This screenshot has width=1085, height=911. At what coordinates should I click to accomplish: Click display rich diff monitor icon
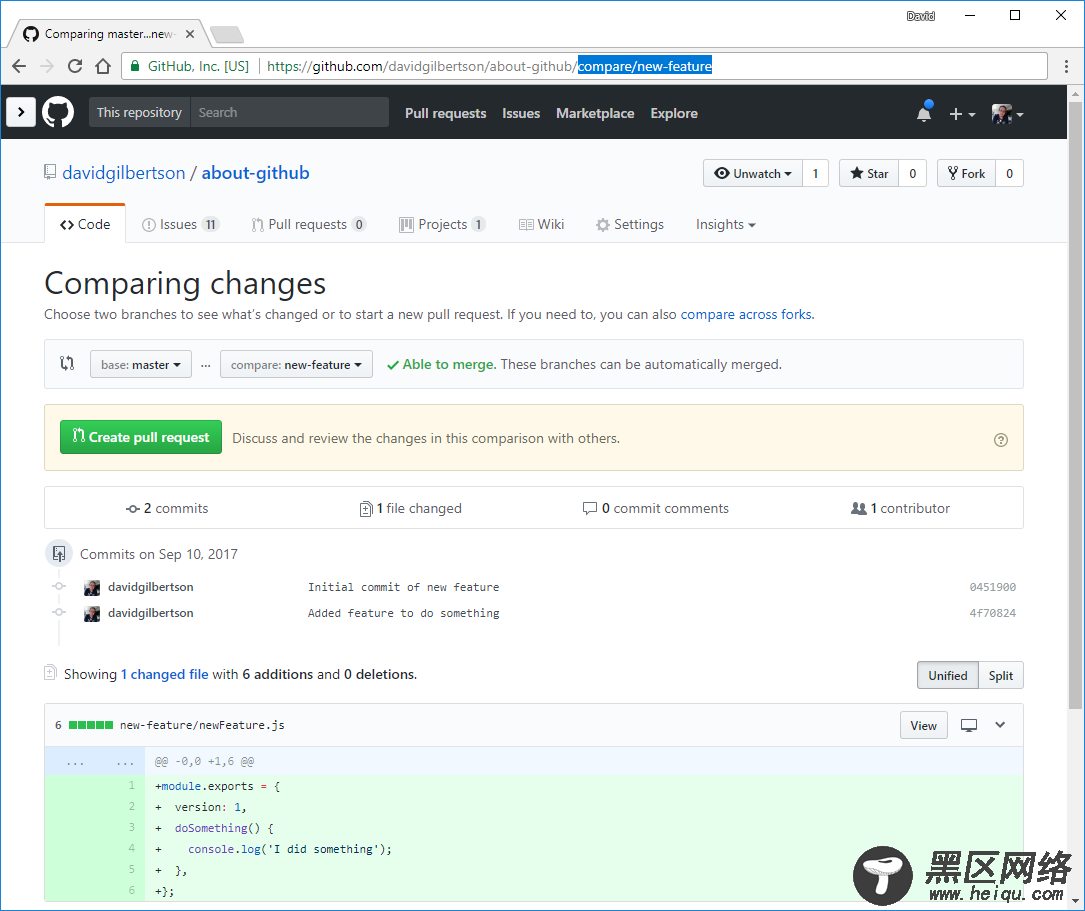point(969,725)
